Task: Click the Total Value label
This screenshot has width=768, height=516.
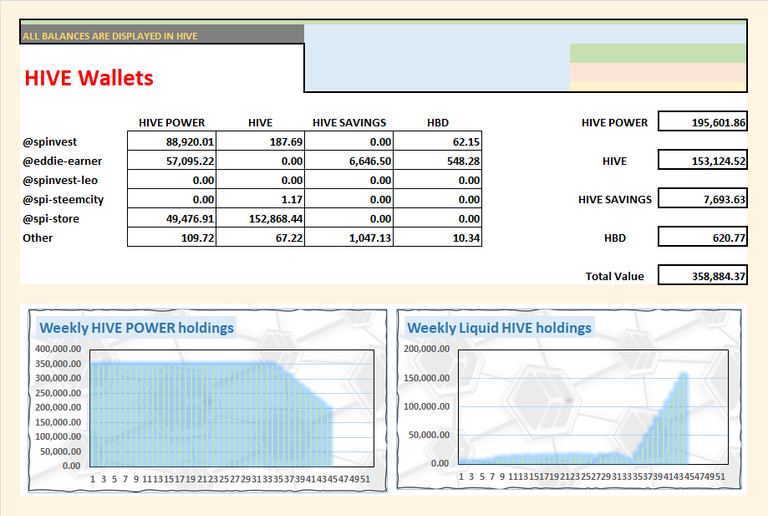Action: 615,276
